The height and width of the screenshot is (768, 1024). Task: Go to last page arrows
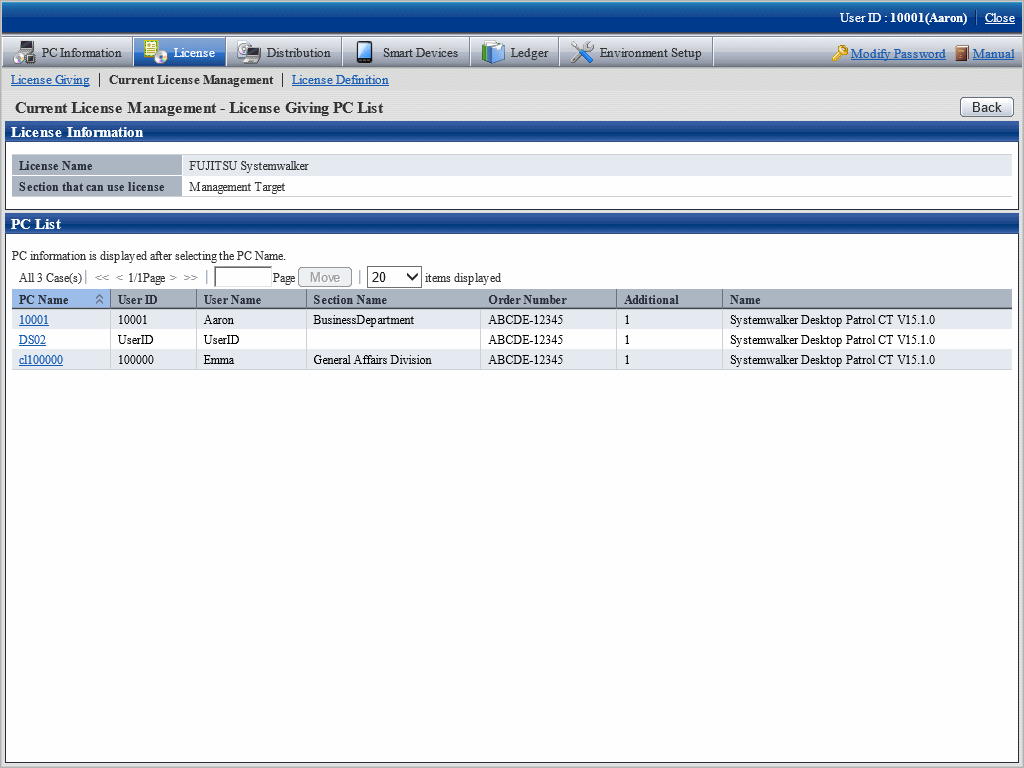(x=190, y=278)
